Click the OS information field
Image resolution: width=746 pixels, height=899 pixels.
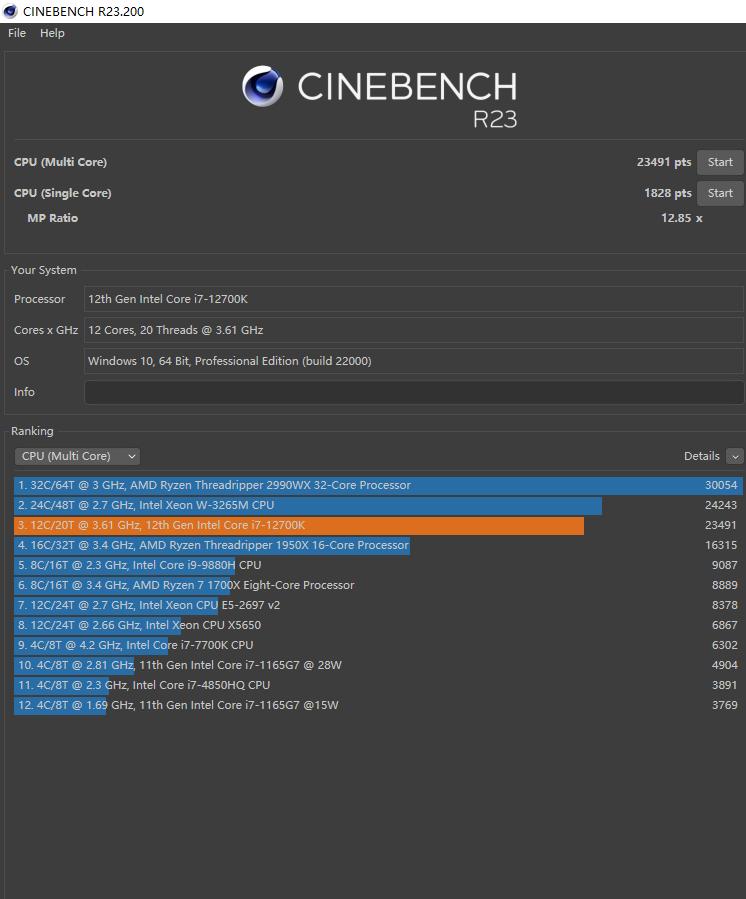pyautogui.click(x=414, y=361)
